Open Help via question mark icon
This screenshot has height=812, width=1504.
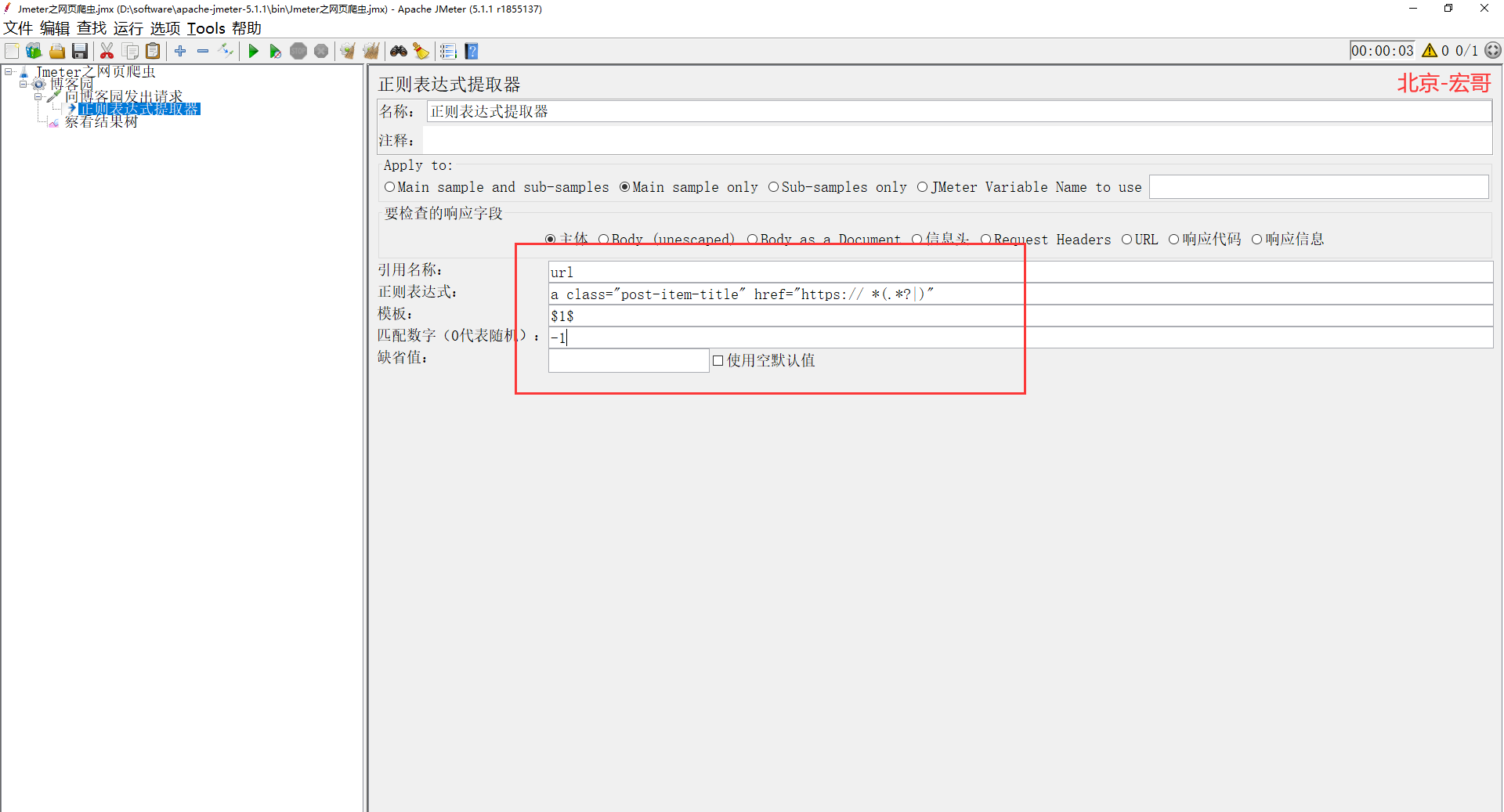click(472, 52)
